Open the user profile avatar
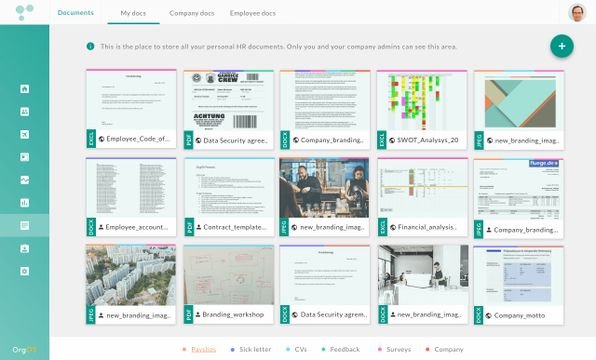The width and height of the screenshot is (596, 360). tap(577, 13)
